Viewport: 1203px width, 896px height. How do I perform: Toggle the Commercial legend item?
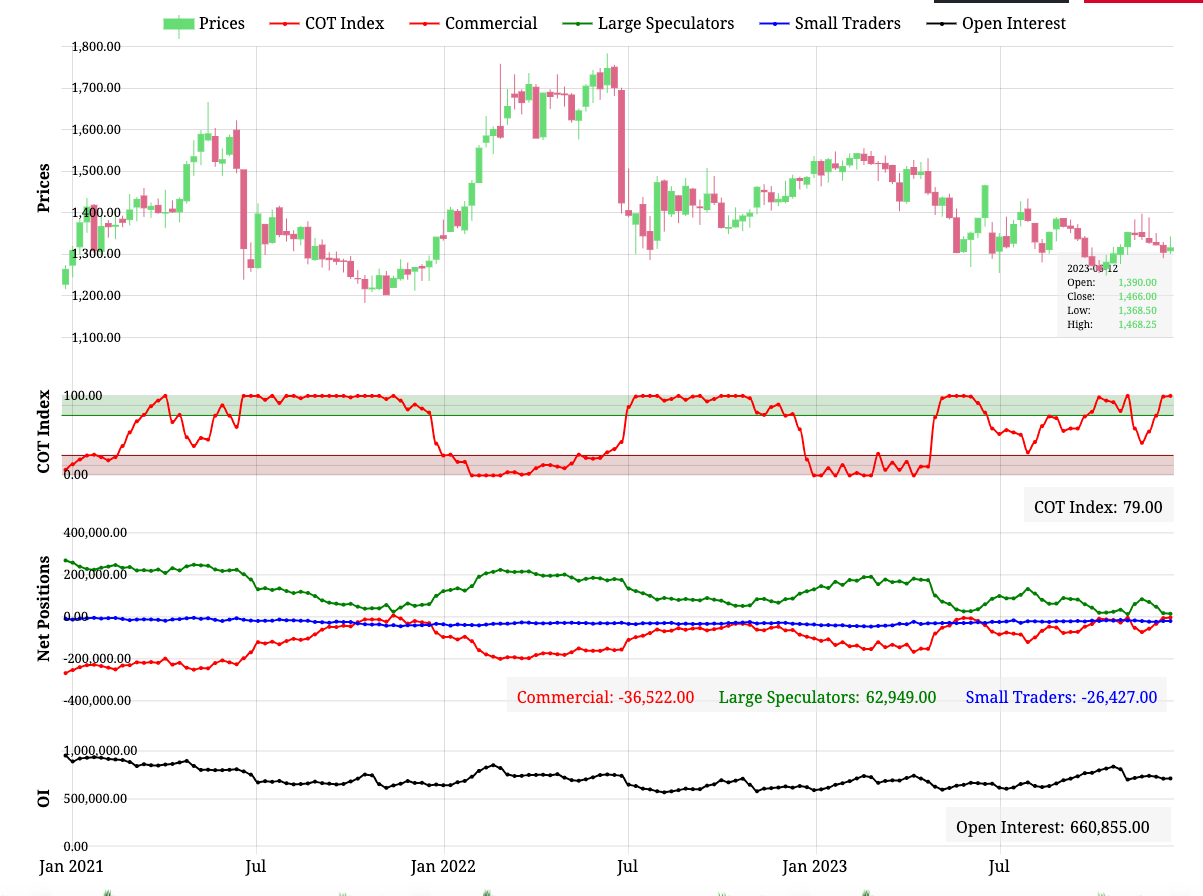(x=473, y=23)
